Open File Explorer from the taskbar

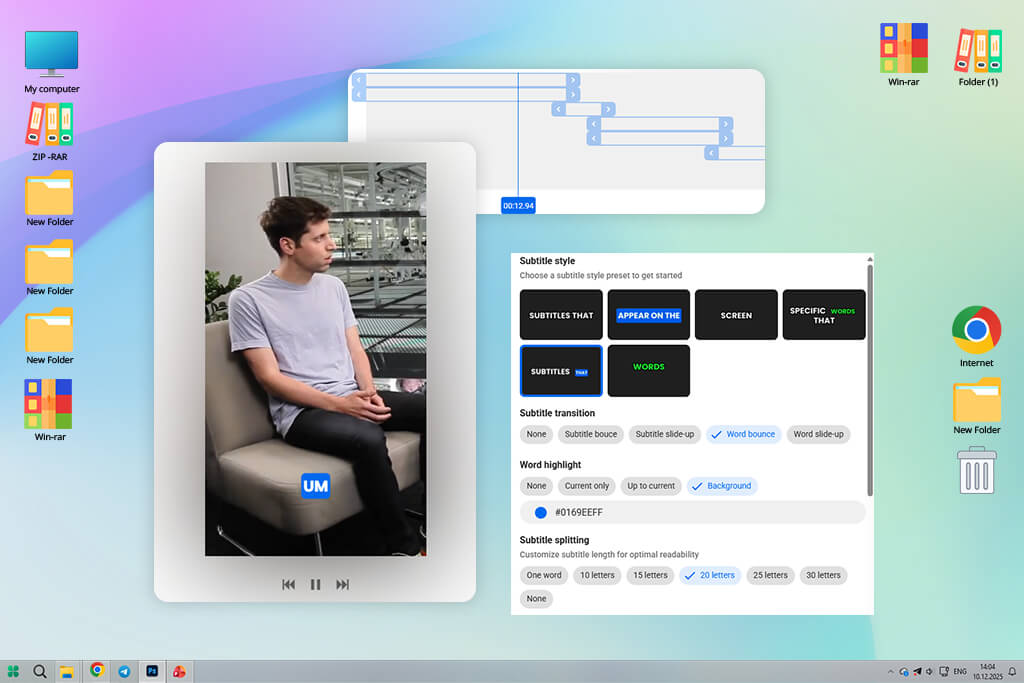67,672
